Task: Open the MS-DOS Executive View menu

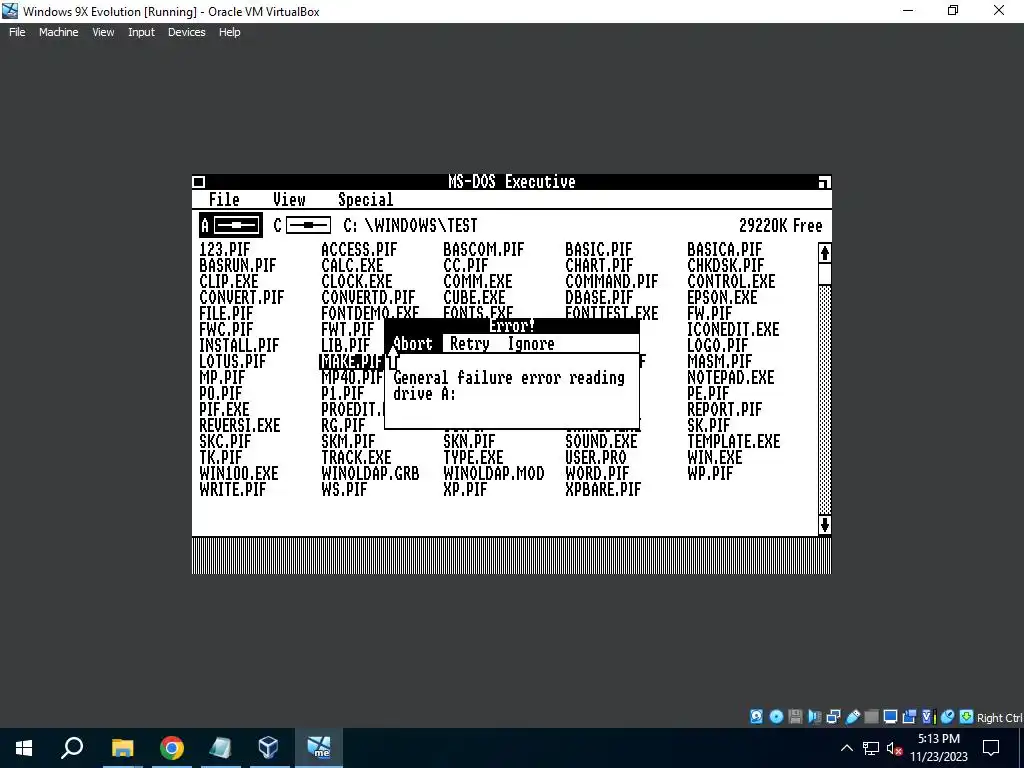Action: pos(289,200)
